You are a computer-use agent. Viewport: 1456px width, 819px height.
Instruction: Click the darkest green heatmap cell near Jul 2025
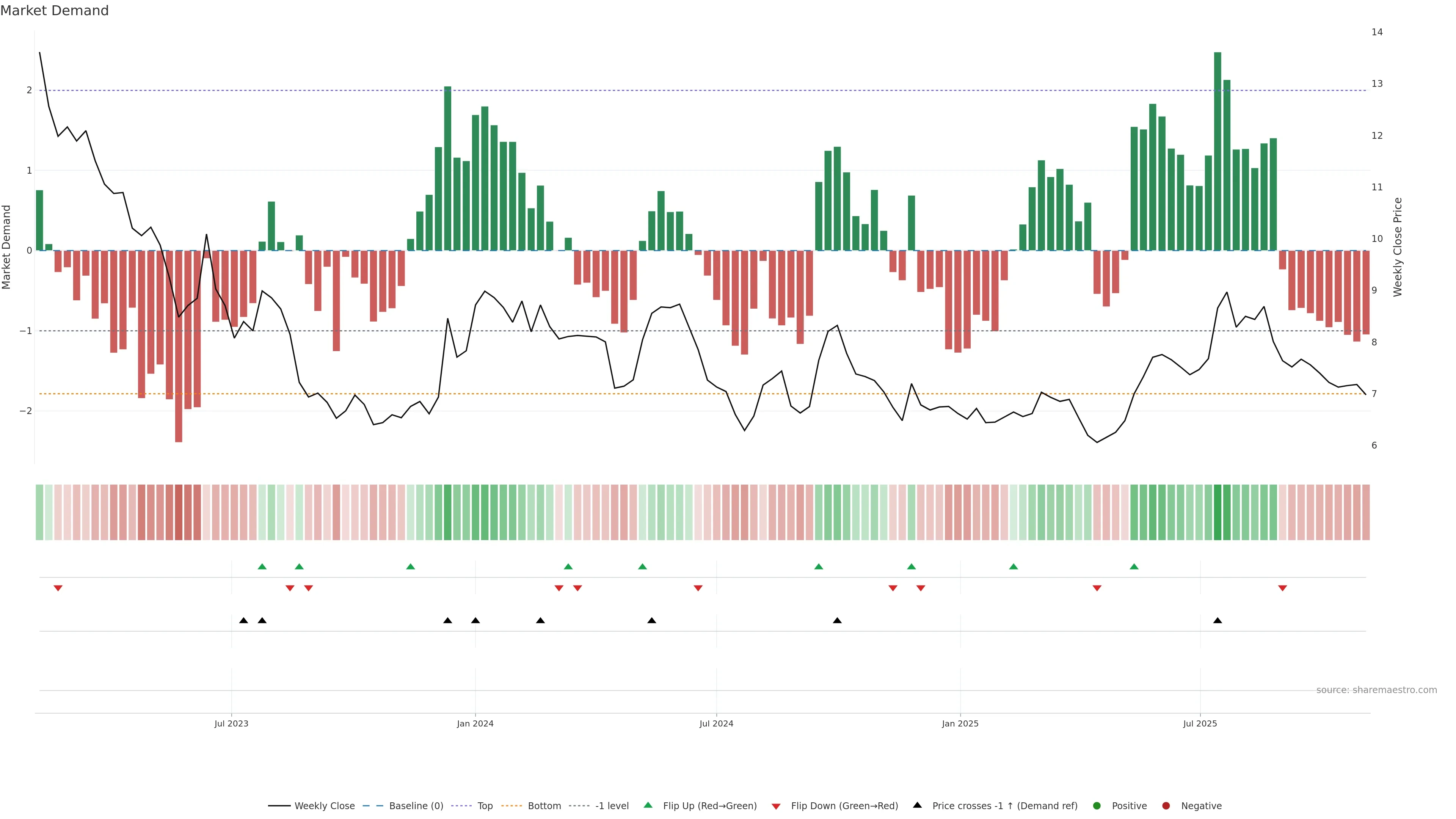[1218, 512]
